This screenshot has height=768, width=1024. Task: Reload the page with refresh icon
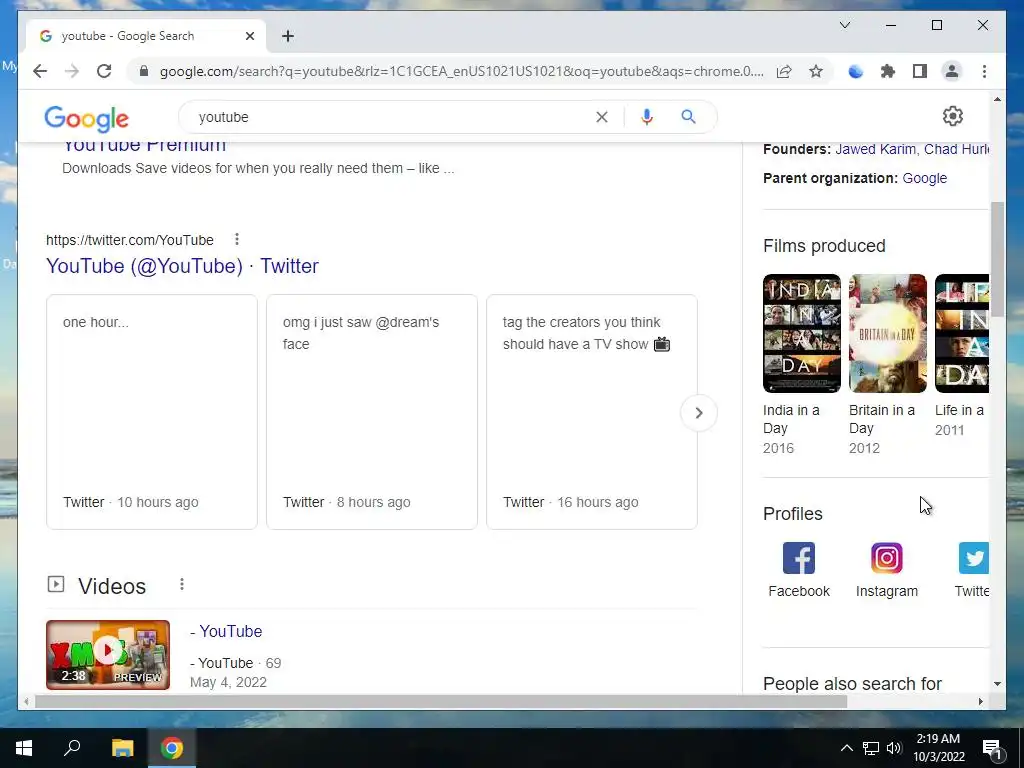(104, 71)
